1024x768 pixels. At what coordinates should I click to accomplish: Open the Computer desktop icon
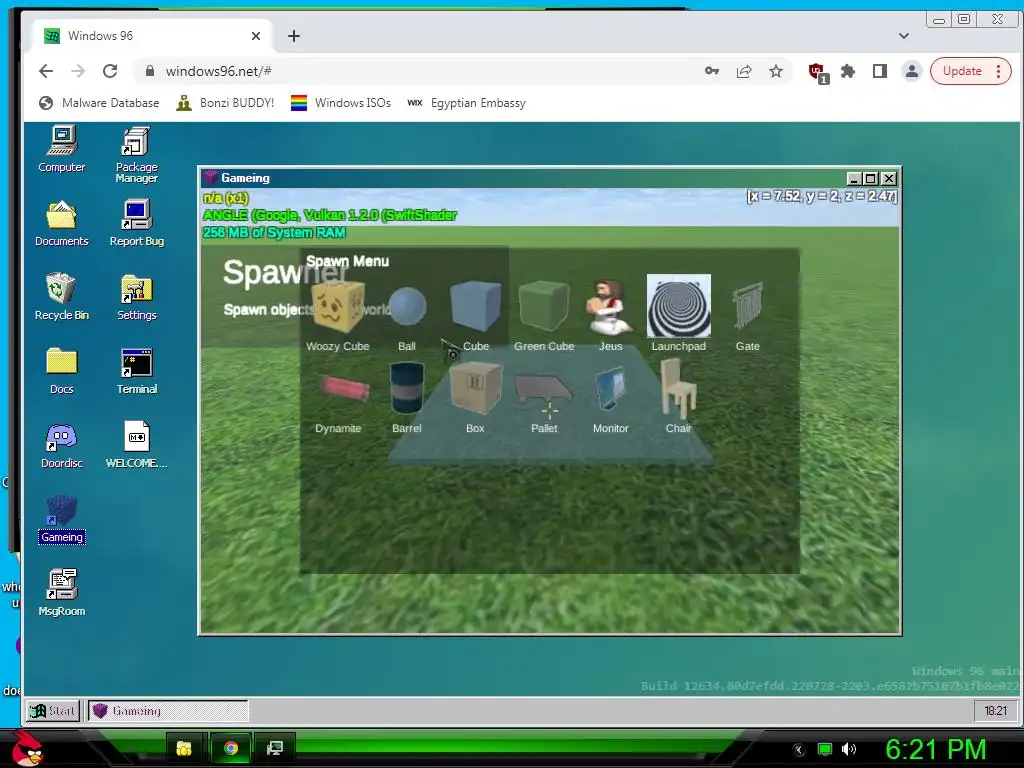click(62, 150)
